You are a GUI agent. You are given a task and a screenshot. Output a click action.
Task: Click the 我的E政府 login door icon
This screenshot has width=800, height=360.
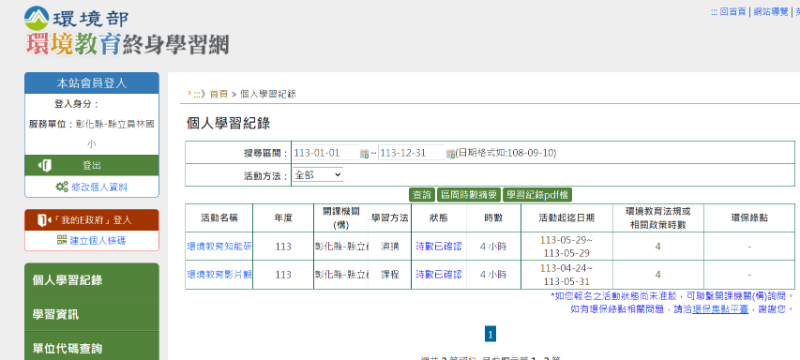pyautogui.click(x=44, y=220)
